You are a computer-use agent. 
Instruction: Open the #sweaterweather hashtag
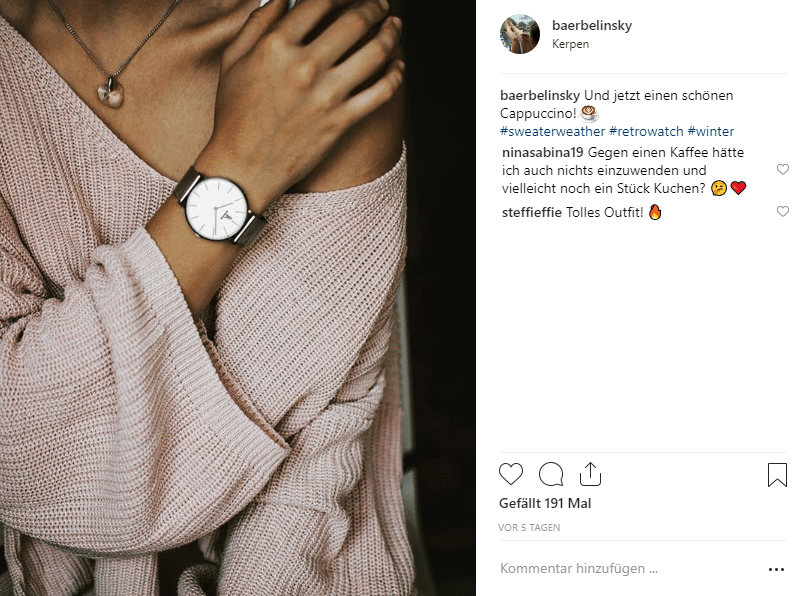[x=552, y=132]
